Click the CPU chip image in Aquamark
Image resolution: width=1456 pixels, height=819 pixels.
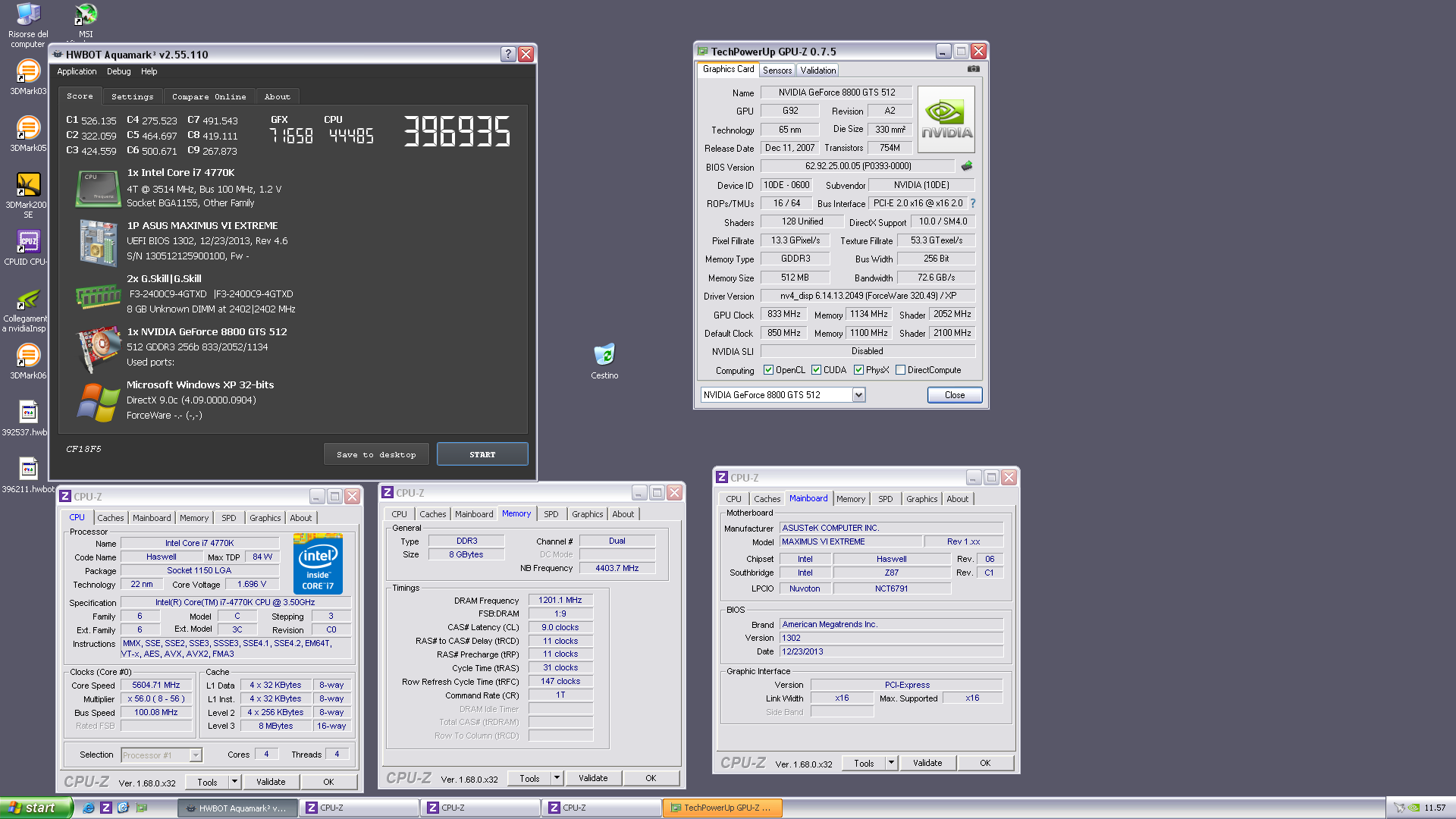tap(98, 189)
